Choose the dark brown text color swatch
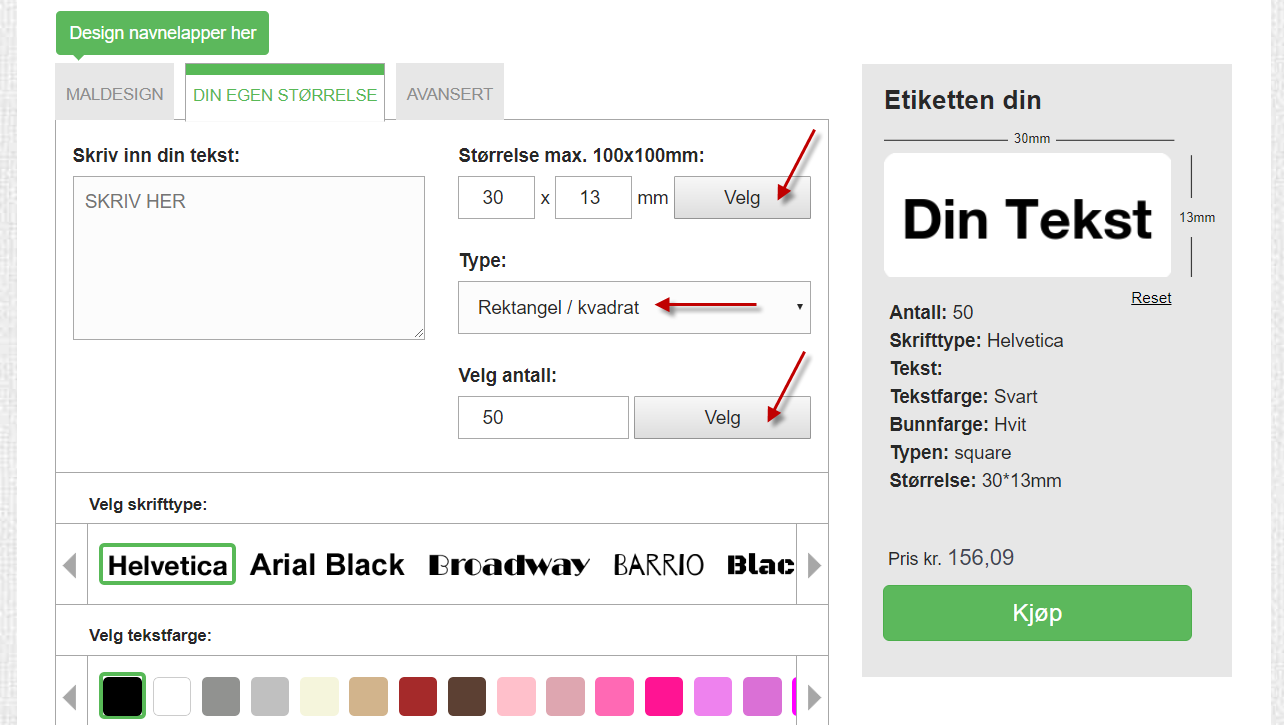Viewport: 1284px width, 725px height. pos(467,696)
